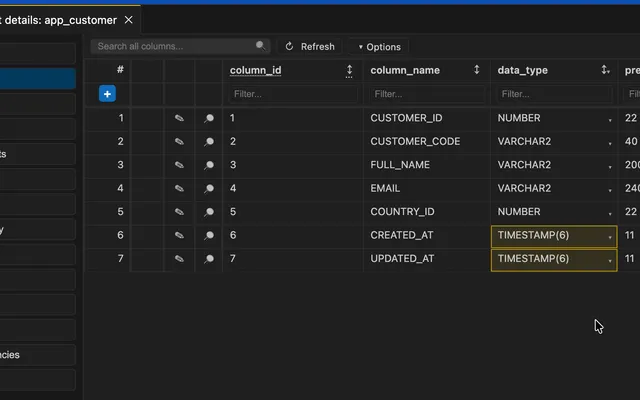640x400 pixels.
Task: Edit row 6 with its pencil icon
Action: 179,236
